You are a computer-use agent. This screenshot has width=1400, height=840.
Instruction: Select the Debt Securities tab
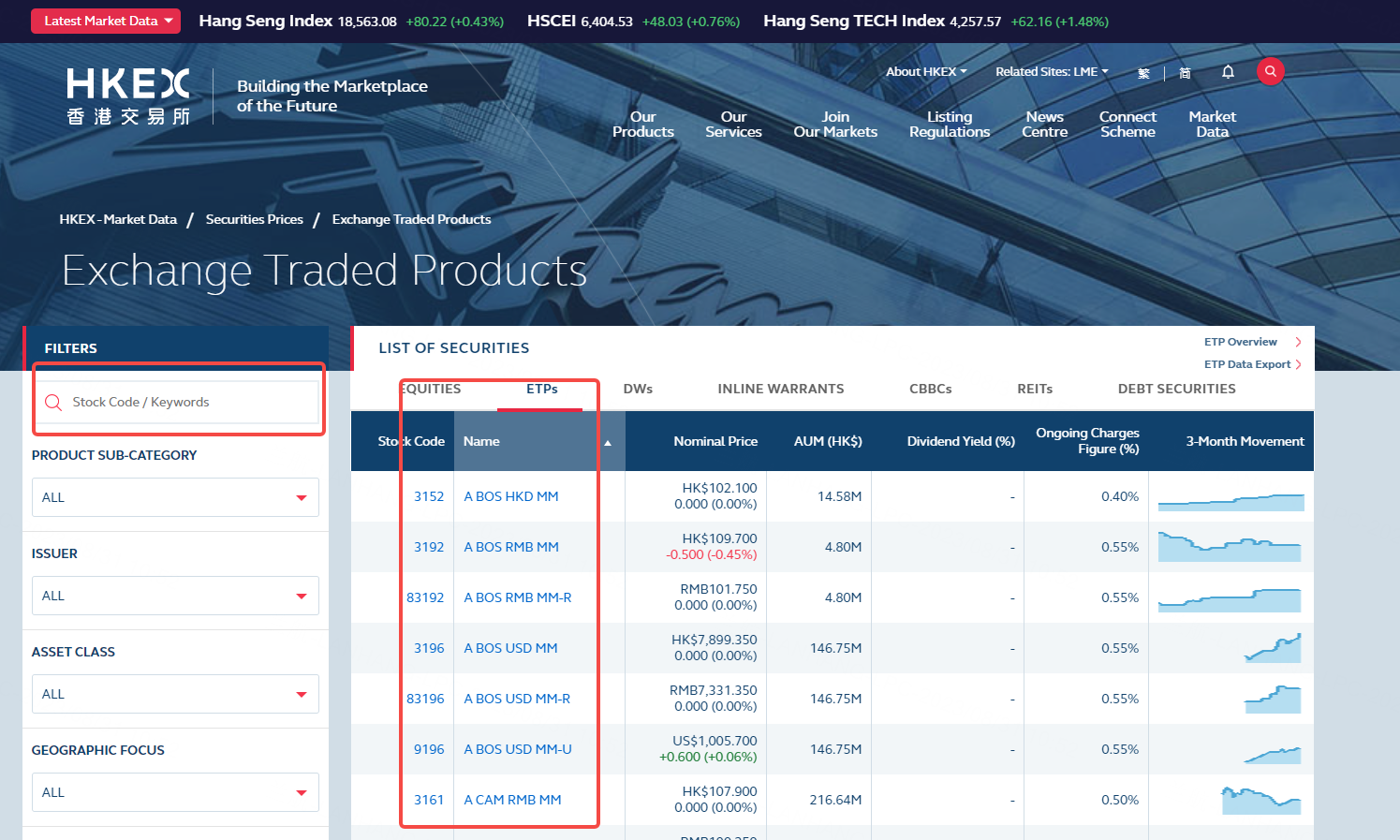[1176, 389]
